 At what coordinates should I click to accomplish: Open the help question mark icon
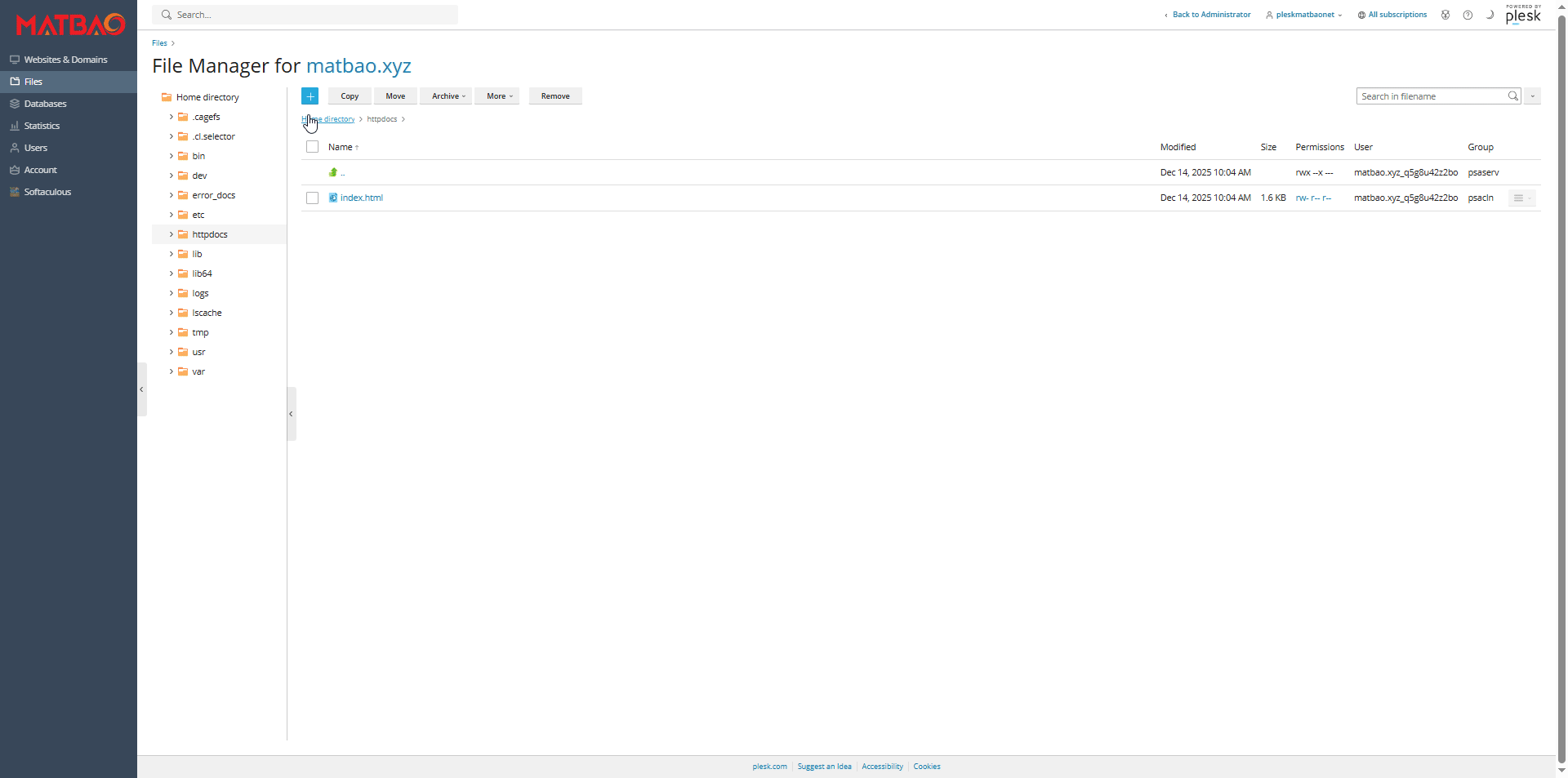point(1468,15)
